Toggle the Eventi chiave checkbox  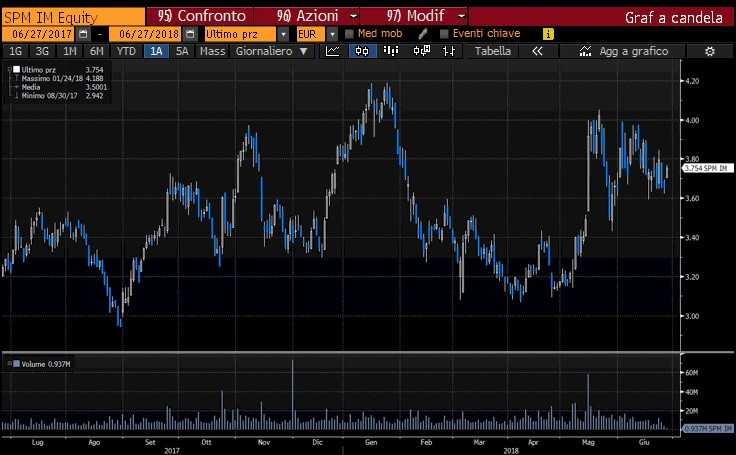[x=444, y=34]
